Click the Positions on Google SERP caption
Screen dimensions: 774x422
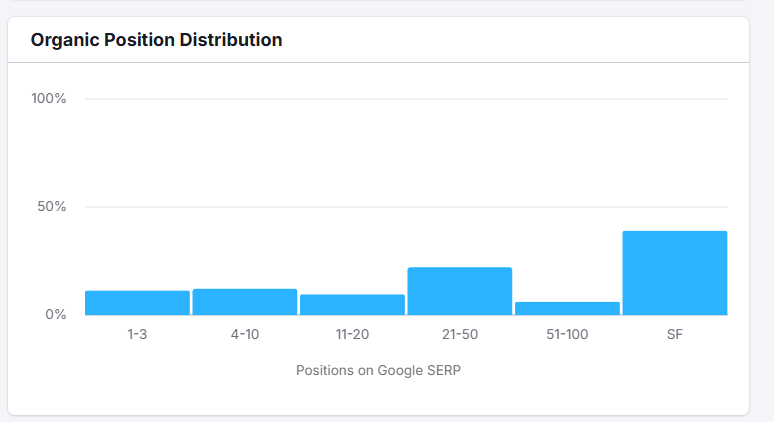379,370
